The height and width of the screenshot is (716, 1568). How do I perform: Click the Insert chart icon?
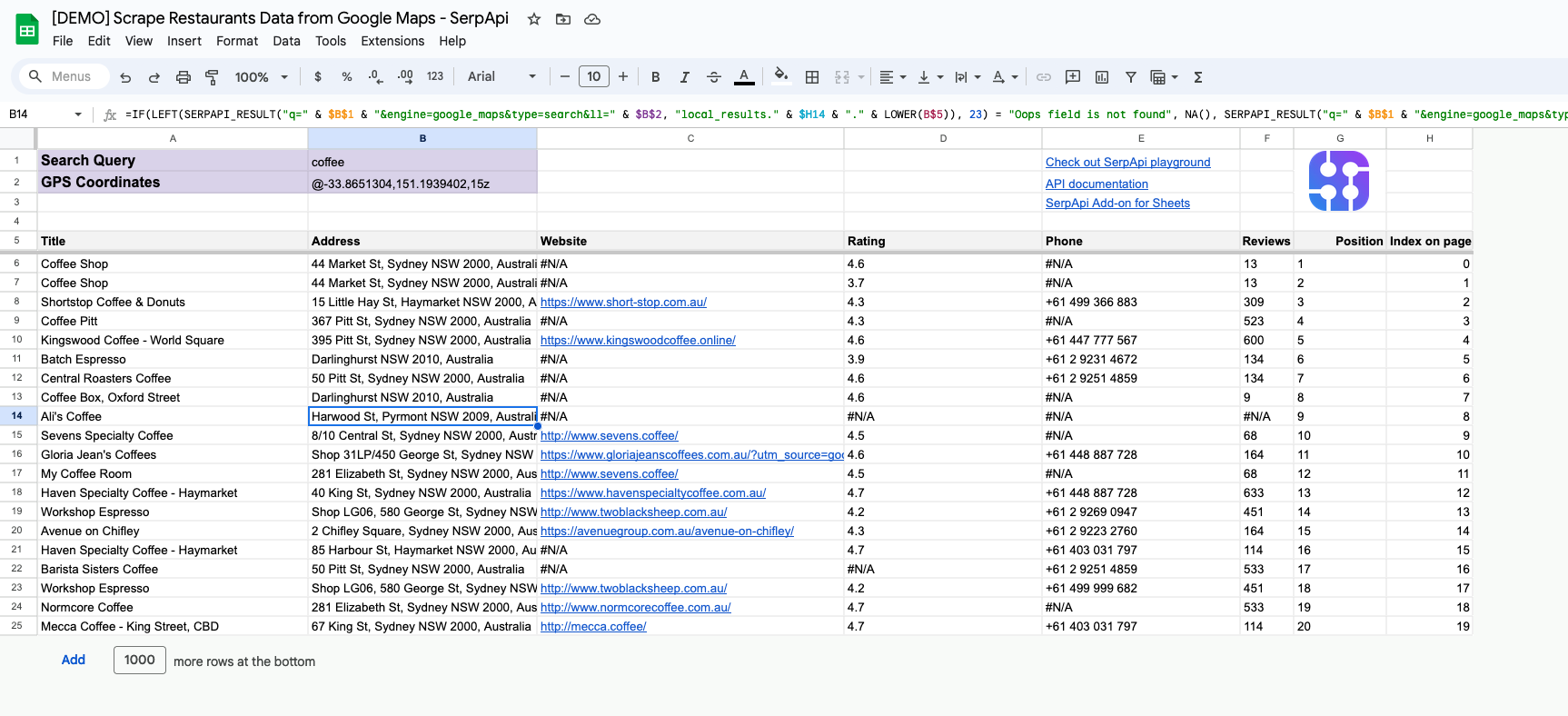[1102, 77]
